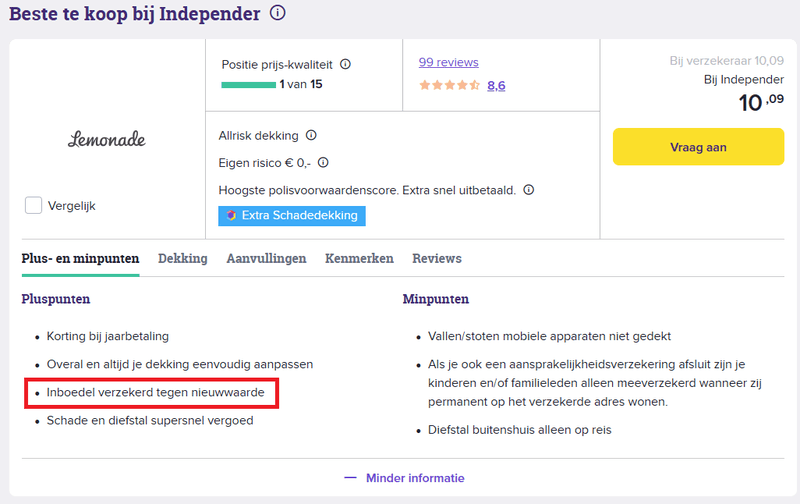Viewport: 800px width, 504px height.
Task: Open the Reviews tab
Action: 437,259
